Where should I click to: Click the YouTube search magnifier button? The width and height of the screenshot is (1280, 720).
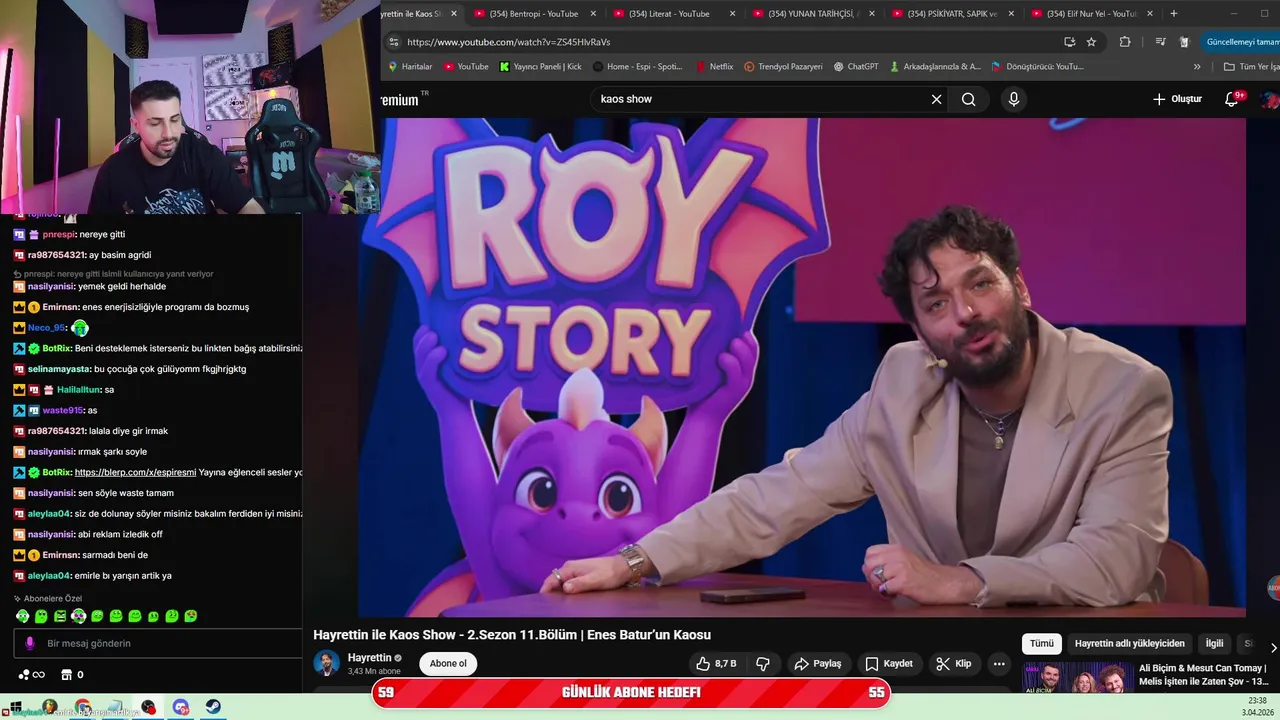point(968,99)
